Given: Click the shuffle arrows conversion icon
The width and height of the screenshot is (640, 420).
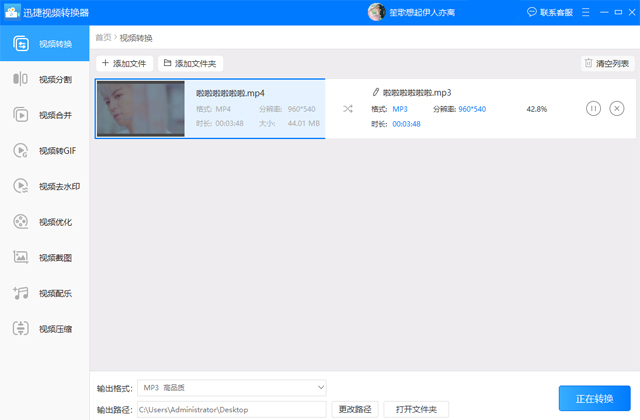Looking at the screenshot, I should click(x=348, y=109).
